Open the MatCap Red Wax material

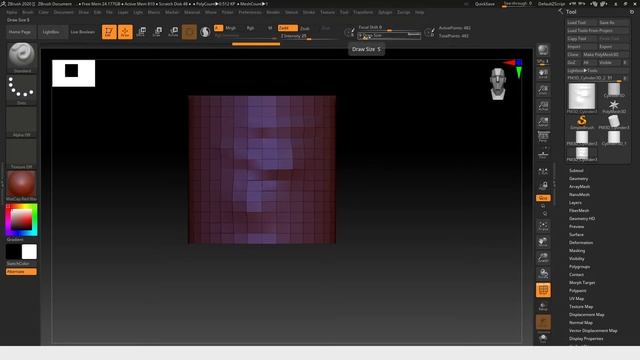22,186
